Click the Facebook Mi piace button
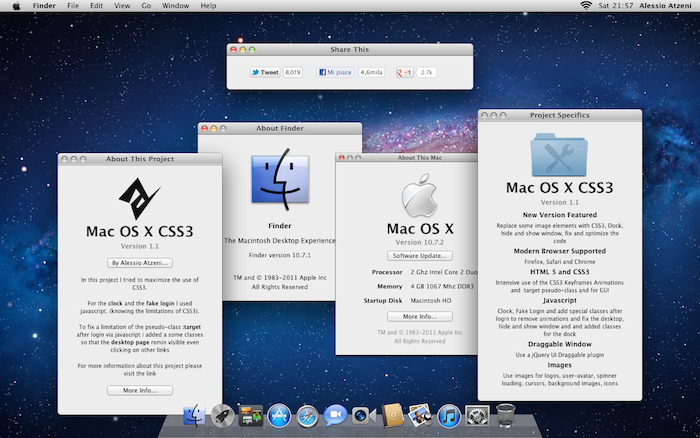This screenshot has height=438, width=700. click(335, 72)
